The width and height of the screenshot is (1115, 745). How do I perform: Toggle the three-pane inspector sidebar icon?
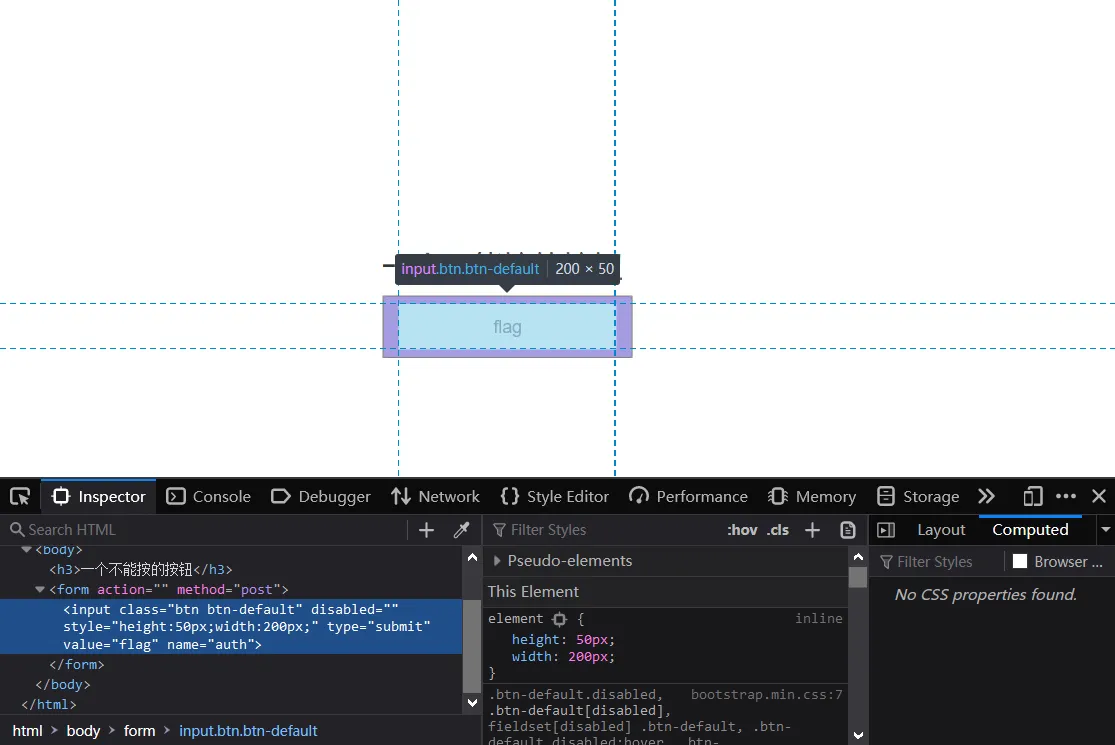coord(886,530)
